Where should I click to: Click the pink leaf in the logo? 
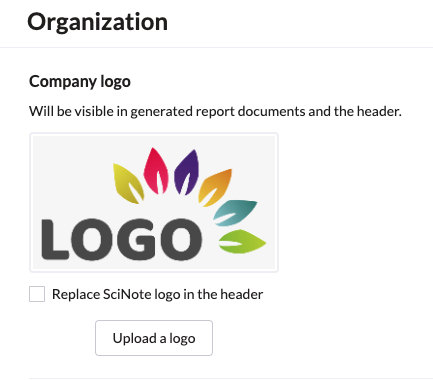coord(156,171)
